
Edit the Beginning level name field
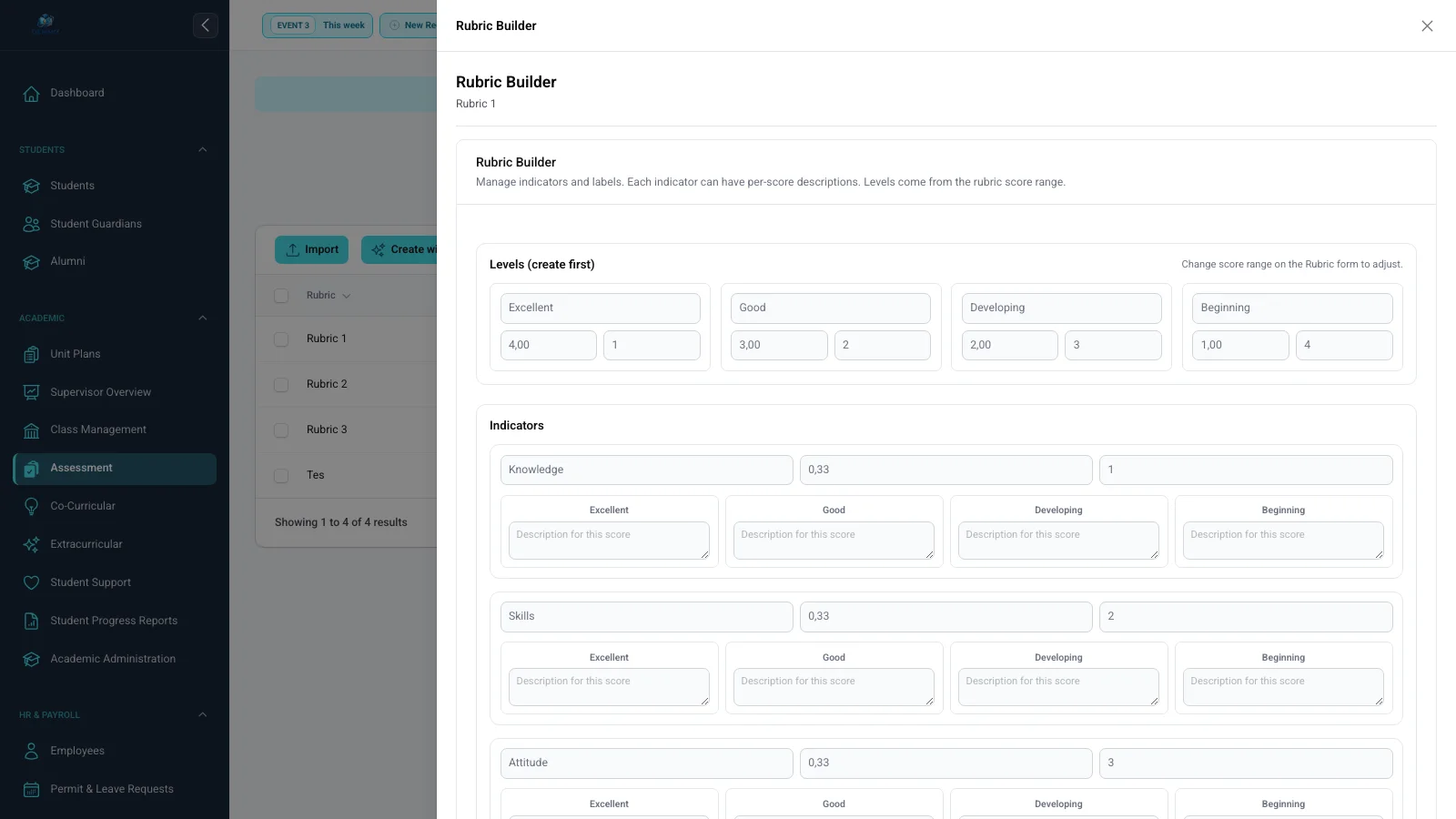point(1292,308)
